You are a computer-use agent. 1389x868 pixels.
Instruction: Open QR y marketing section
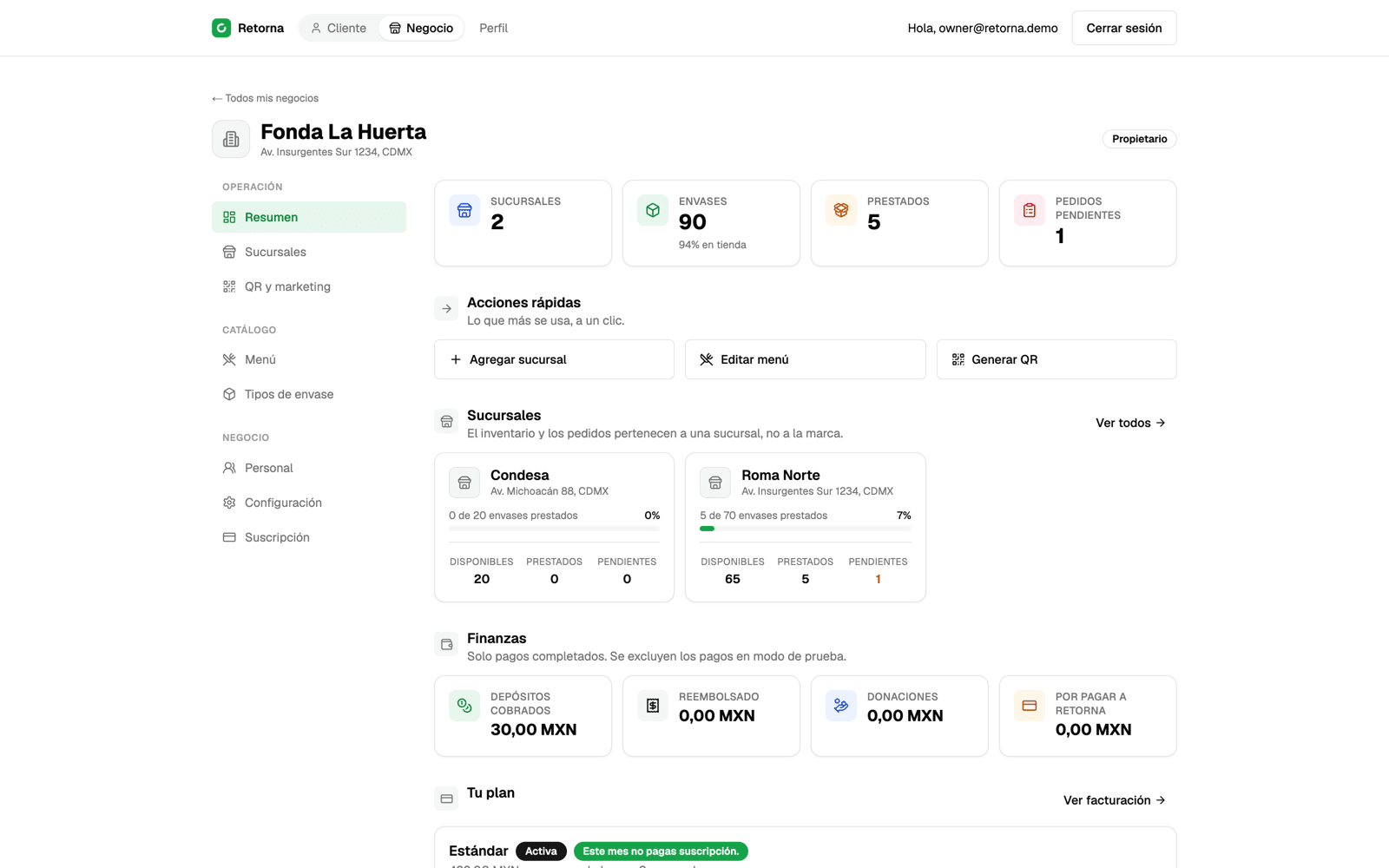pos(309,286)
